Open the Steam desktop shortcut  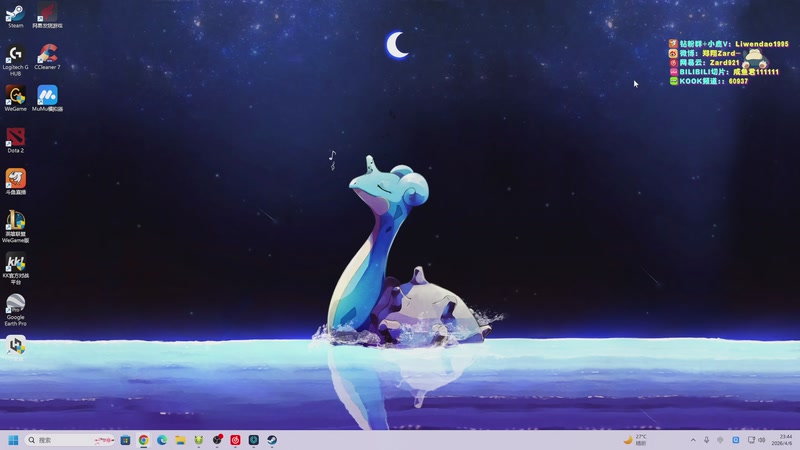(x=15, y=16)
